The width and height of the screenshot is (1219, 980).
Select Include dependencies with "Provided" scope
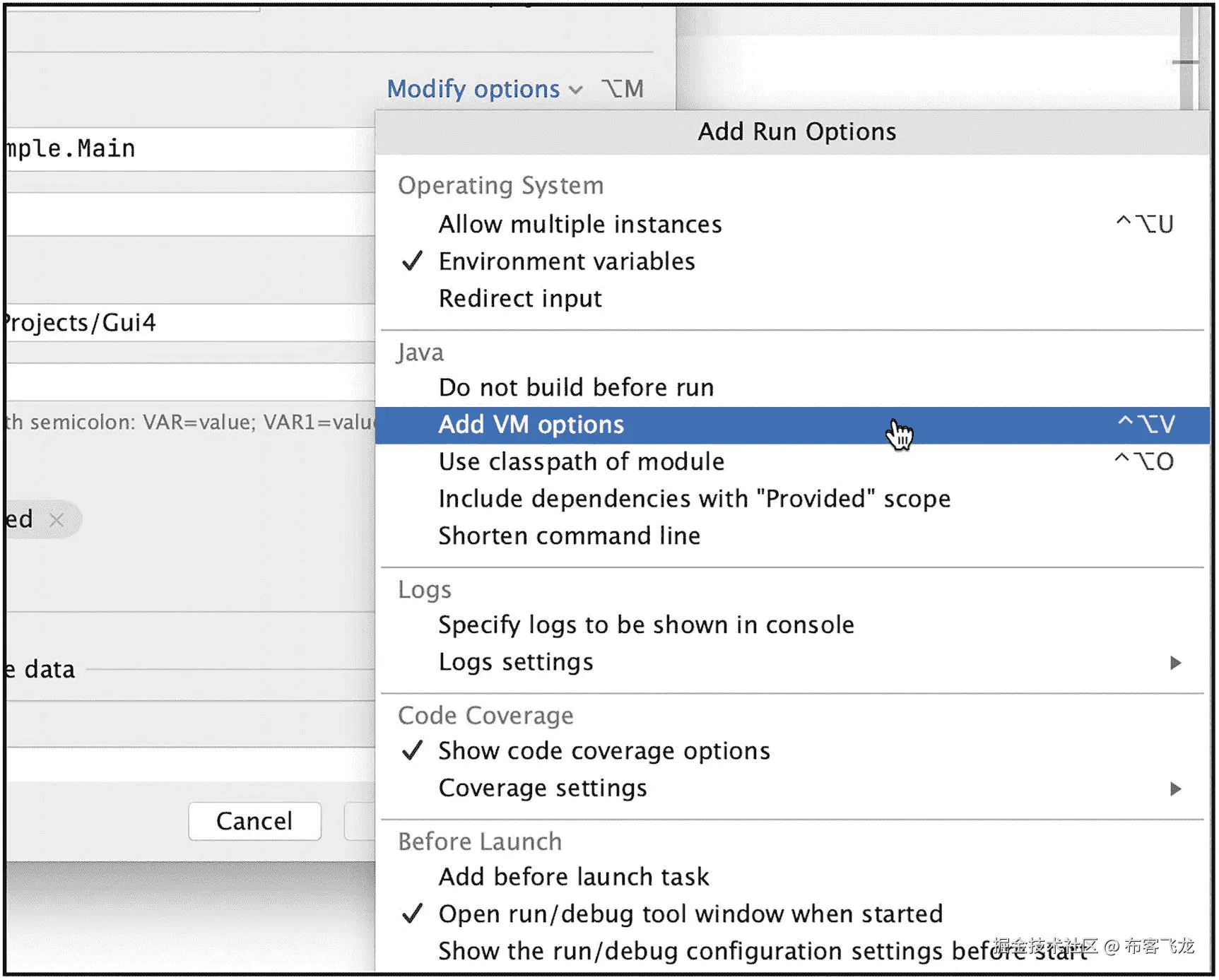[693, 499]
